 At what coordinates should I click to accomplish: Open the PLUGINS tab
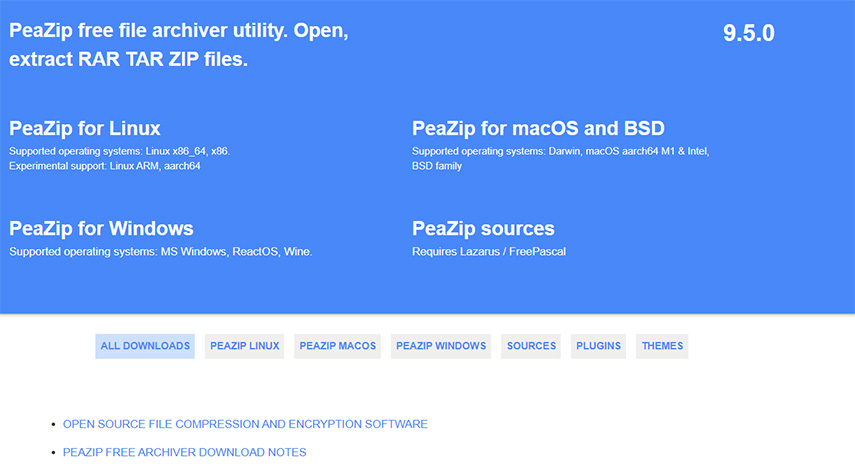(598, 346)
